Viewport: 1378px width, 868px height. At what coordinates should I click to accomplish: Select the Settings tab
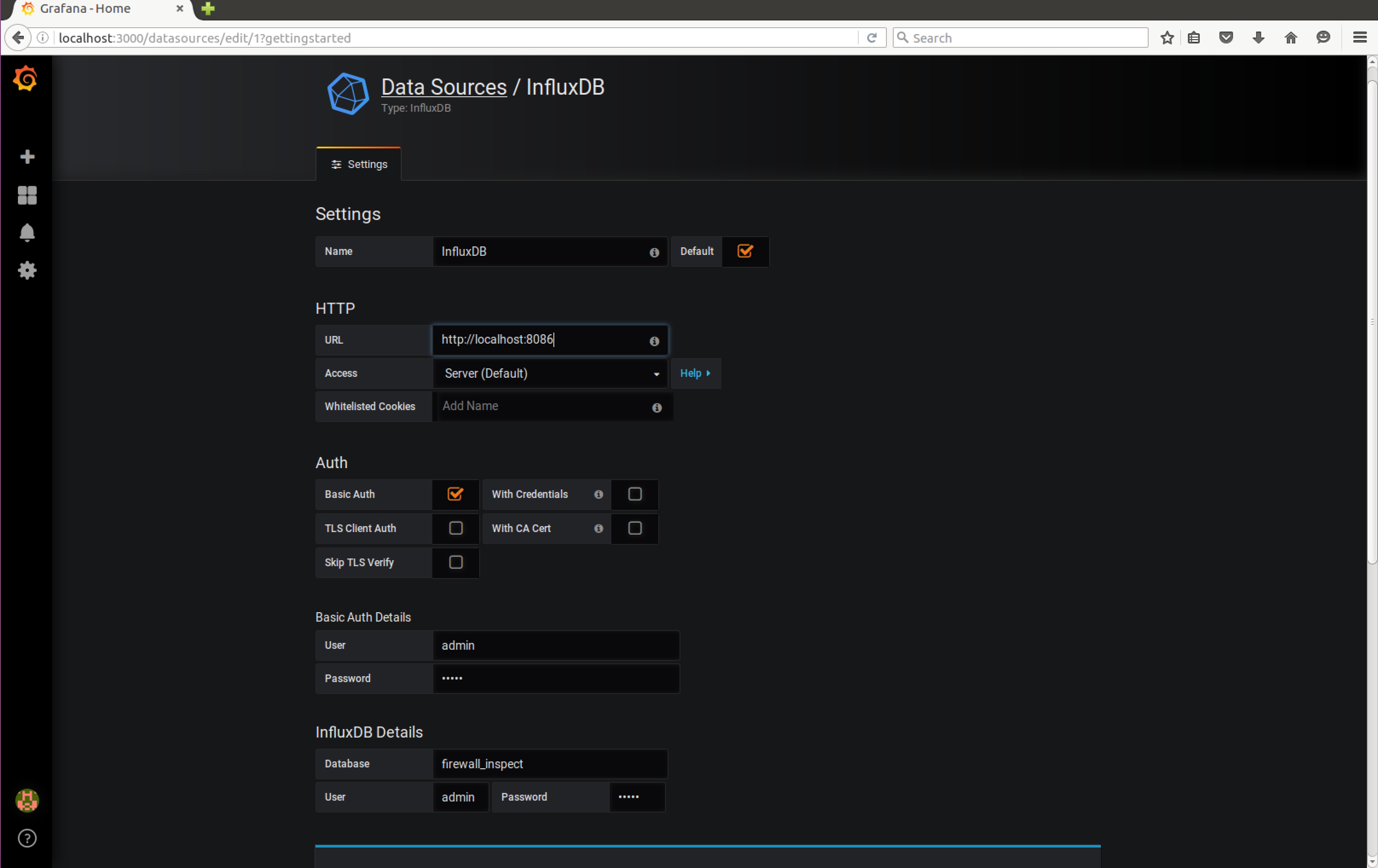[359, 164]
